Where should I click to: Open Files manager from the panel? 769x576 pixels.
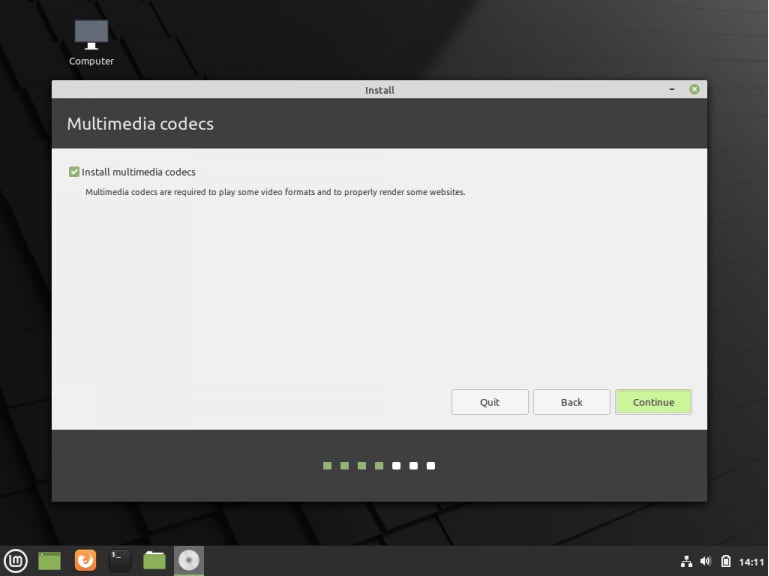tap(154, 560)
